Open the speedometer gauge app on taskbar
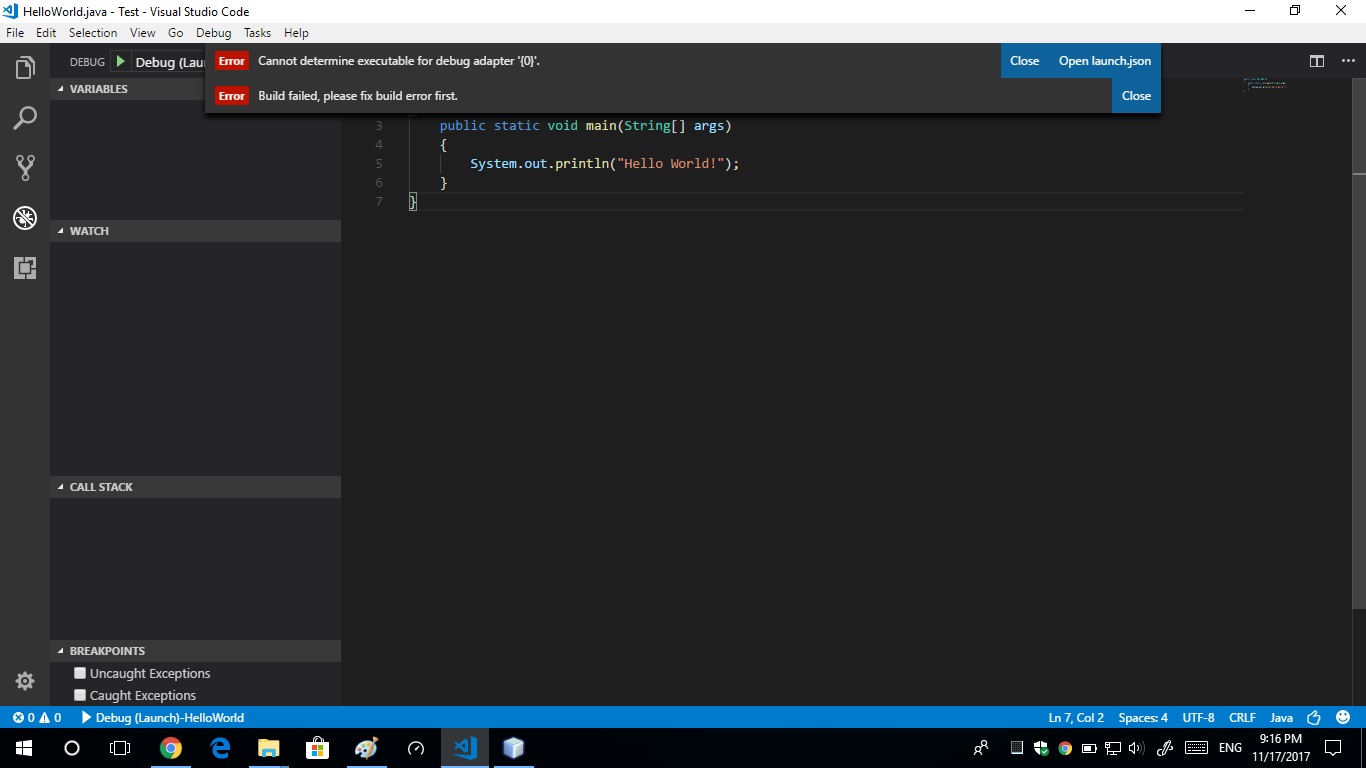Screen dimensions: 1366x768 click(416, 748)
